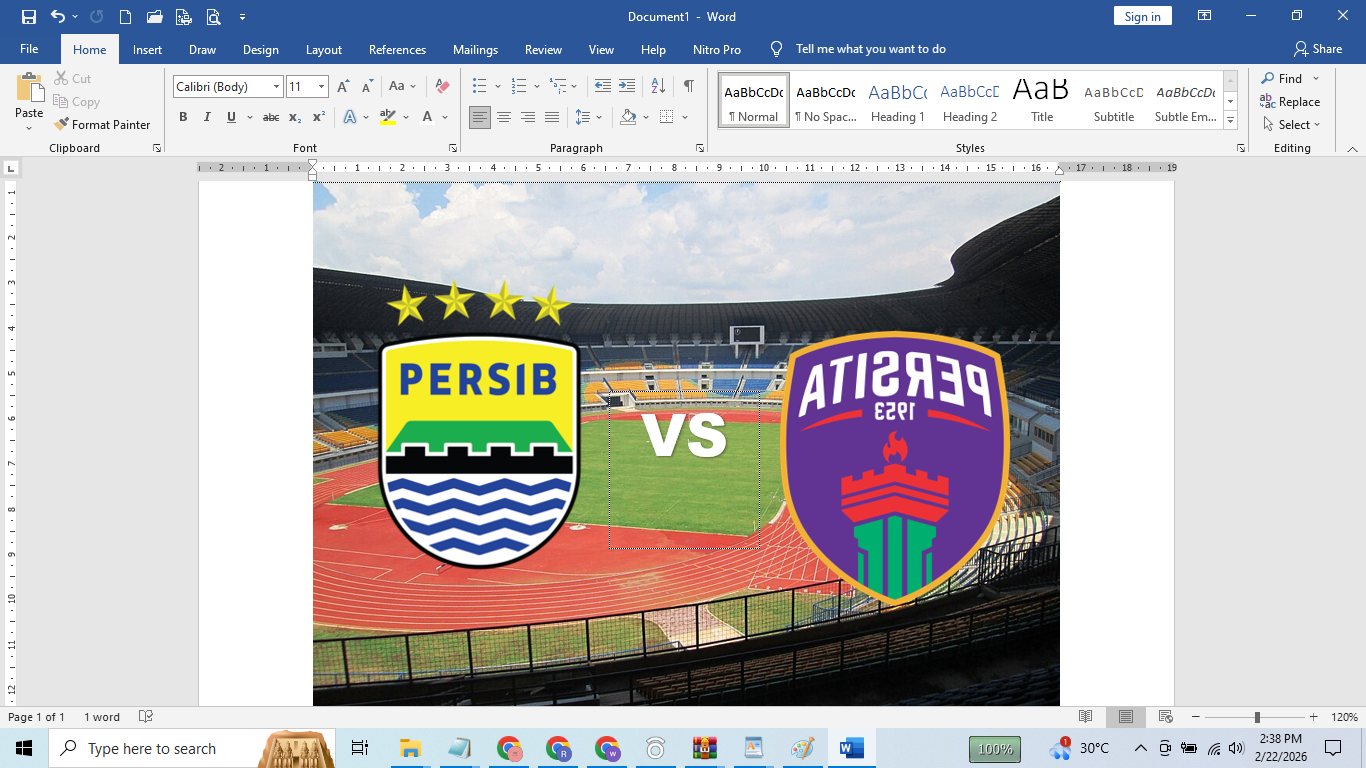This screenshot has height=768, width=1366.
Task: Select the Center alignment icon
Action: click(x=505, y=117)
